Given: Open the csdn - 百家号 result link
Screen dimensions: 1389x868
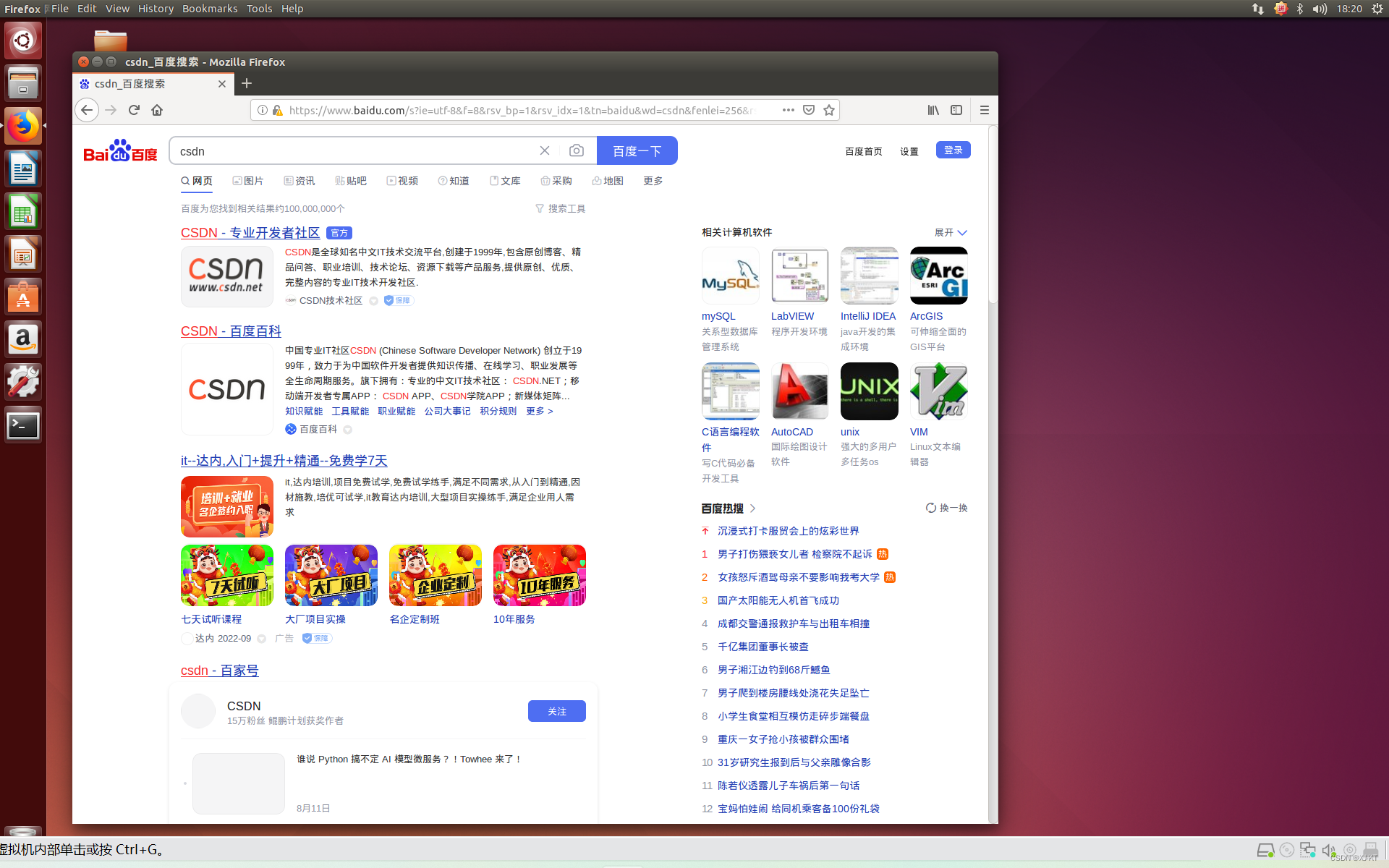Looking at the screenshot, I should click(x=220, y=671).
